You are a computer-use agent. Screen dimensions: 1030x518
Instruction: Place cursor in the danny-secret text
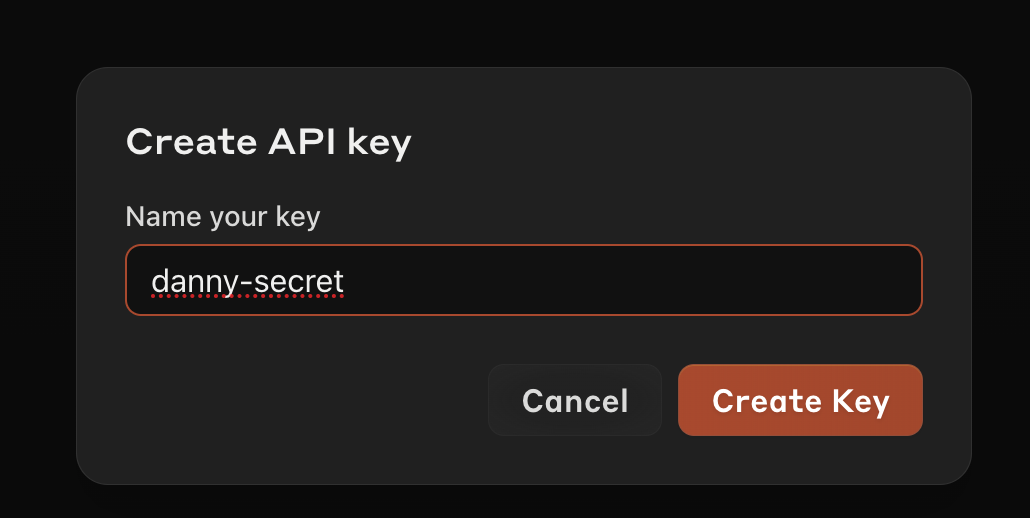click(248, 282)
